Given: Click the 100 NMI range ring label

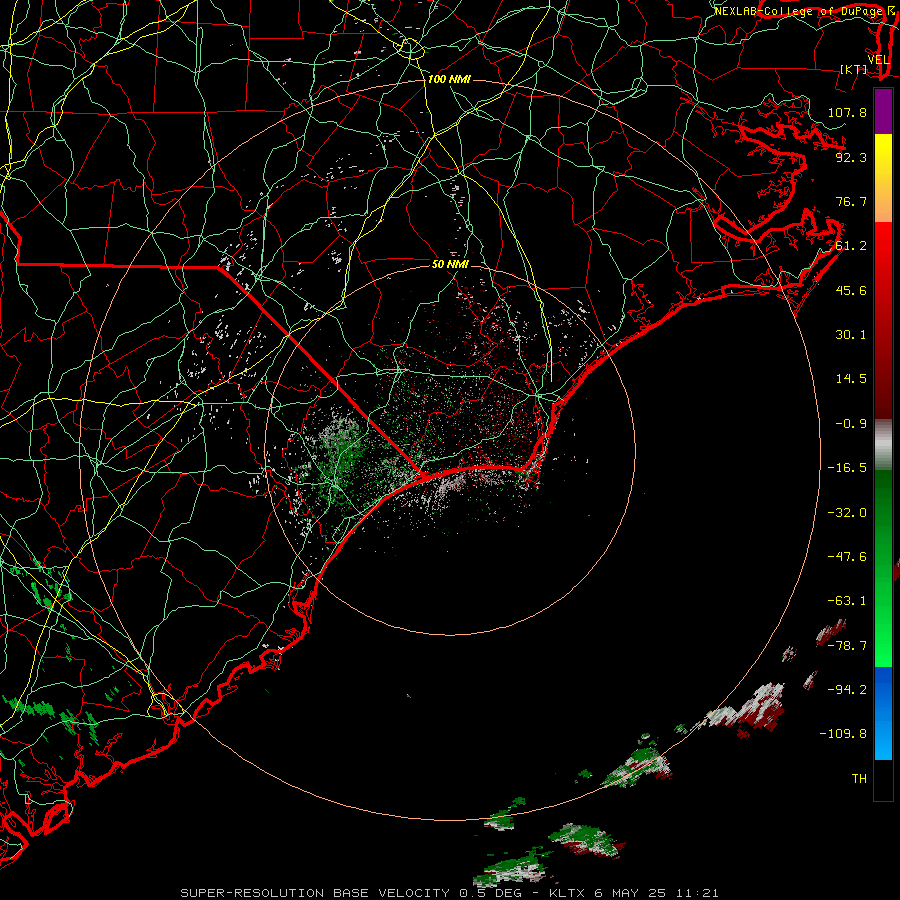Looking at the screenshot, I should point(449,79).
